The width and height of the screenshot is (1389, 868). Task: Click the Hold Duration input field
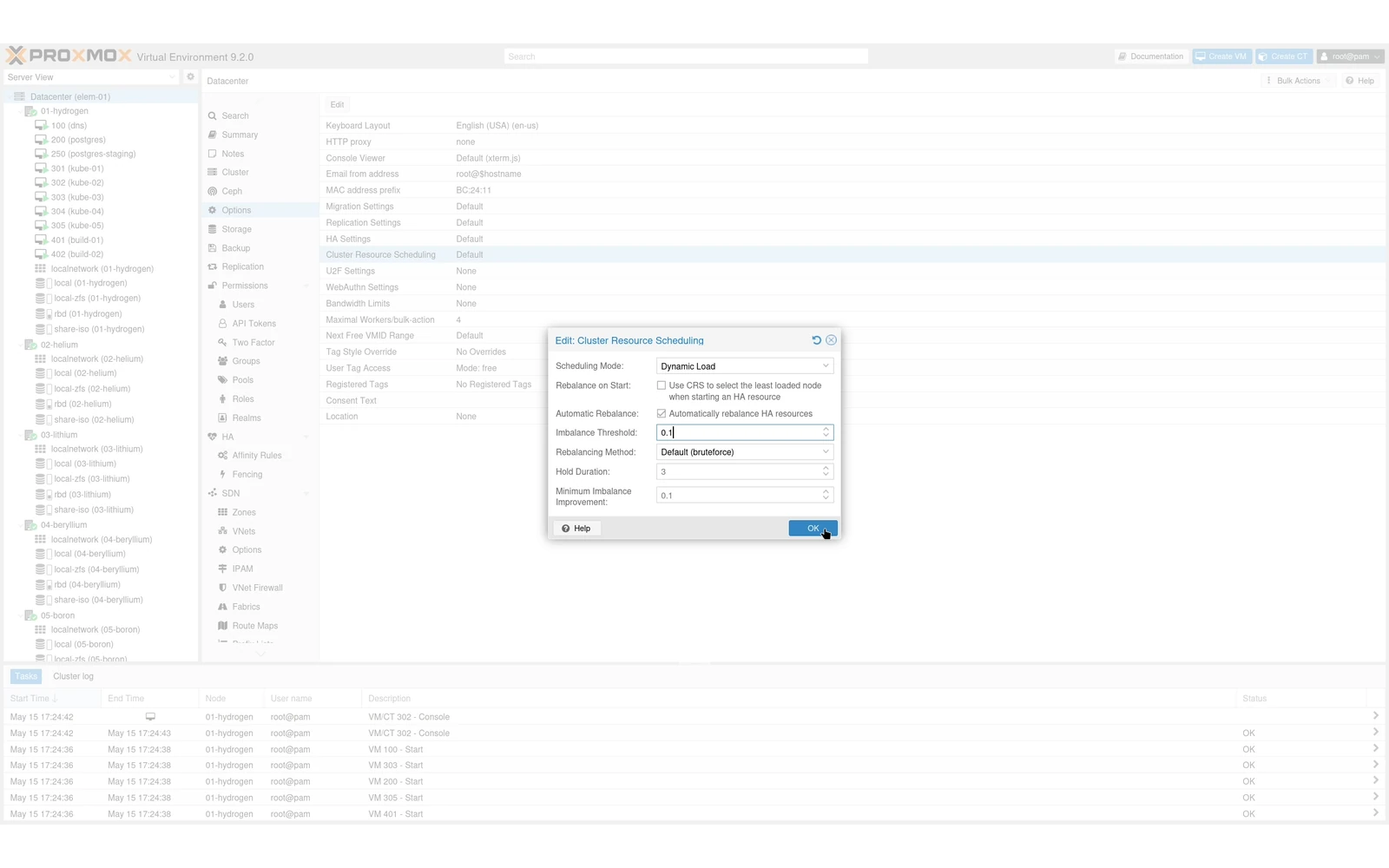click(x=738, y=471)
